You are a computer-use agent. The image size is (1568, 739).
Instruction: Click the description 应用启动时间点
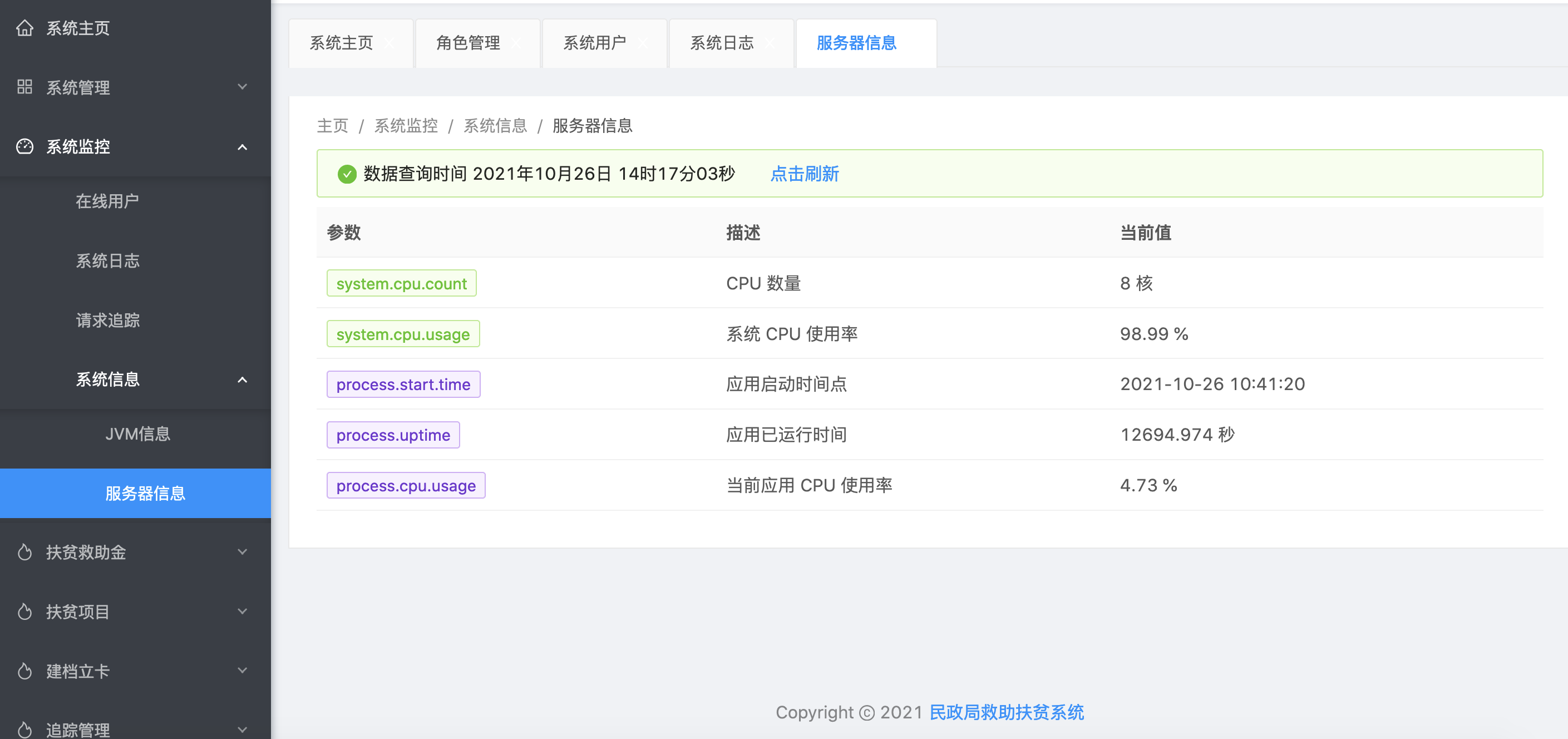tap(786, 385)
